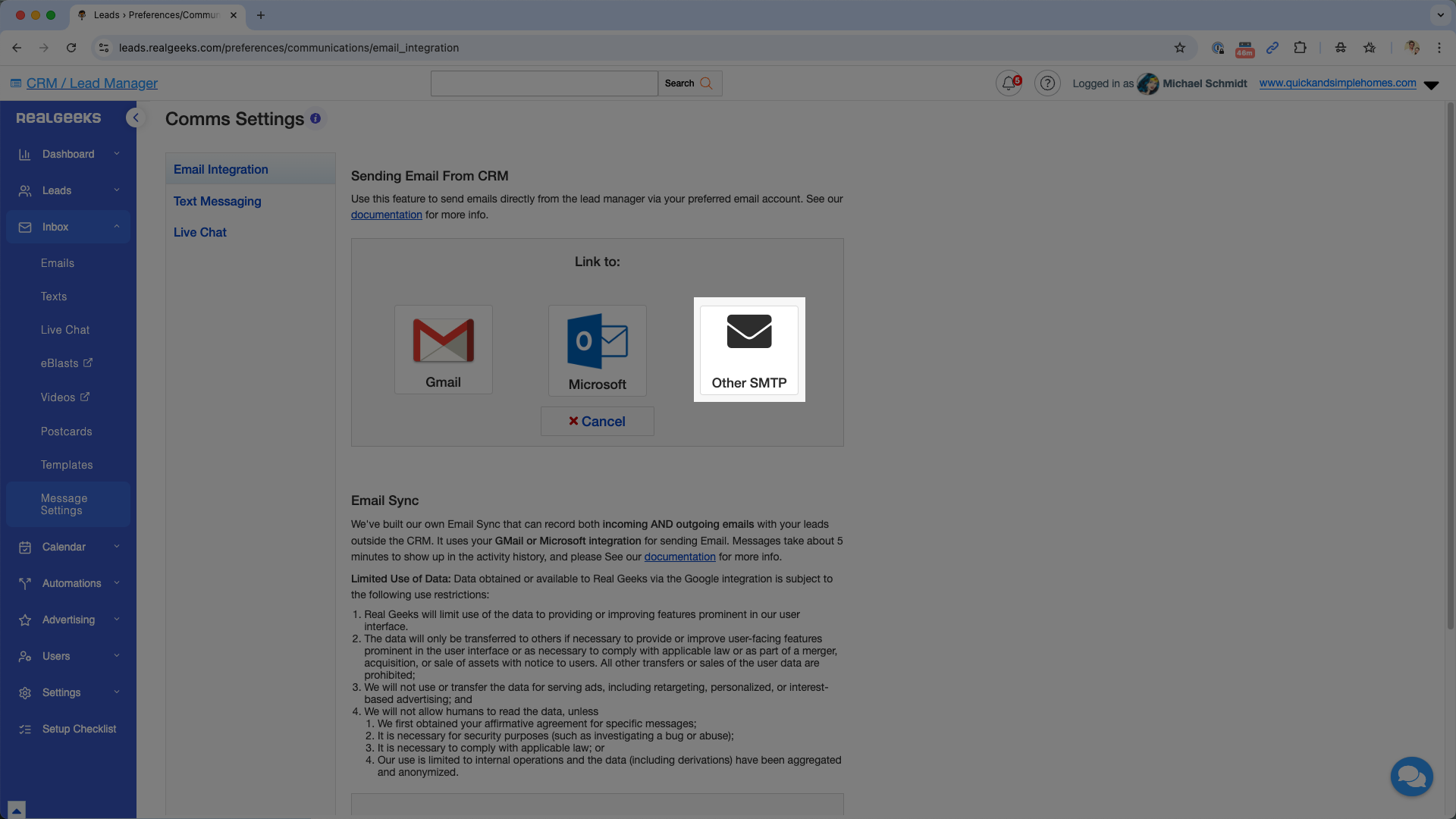Expand the Dashboard sidebar menu
The height and width of the screenshot is (819, 1456).
click(x=68, y=154)
